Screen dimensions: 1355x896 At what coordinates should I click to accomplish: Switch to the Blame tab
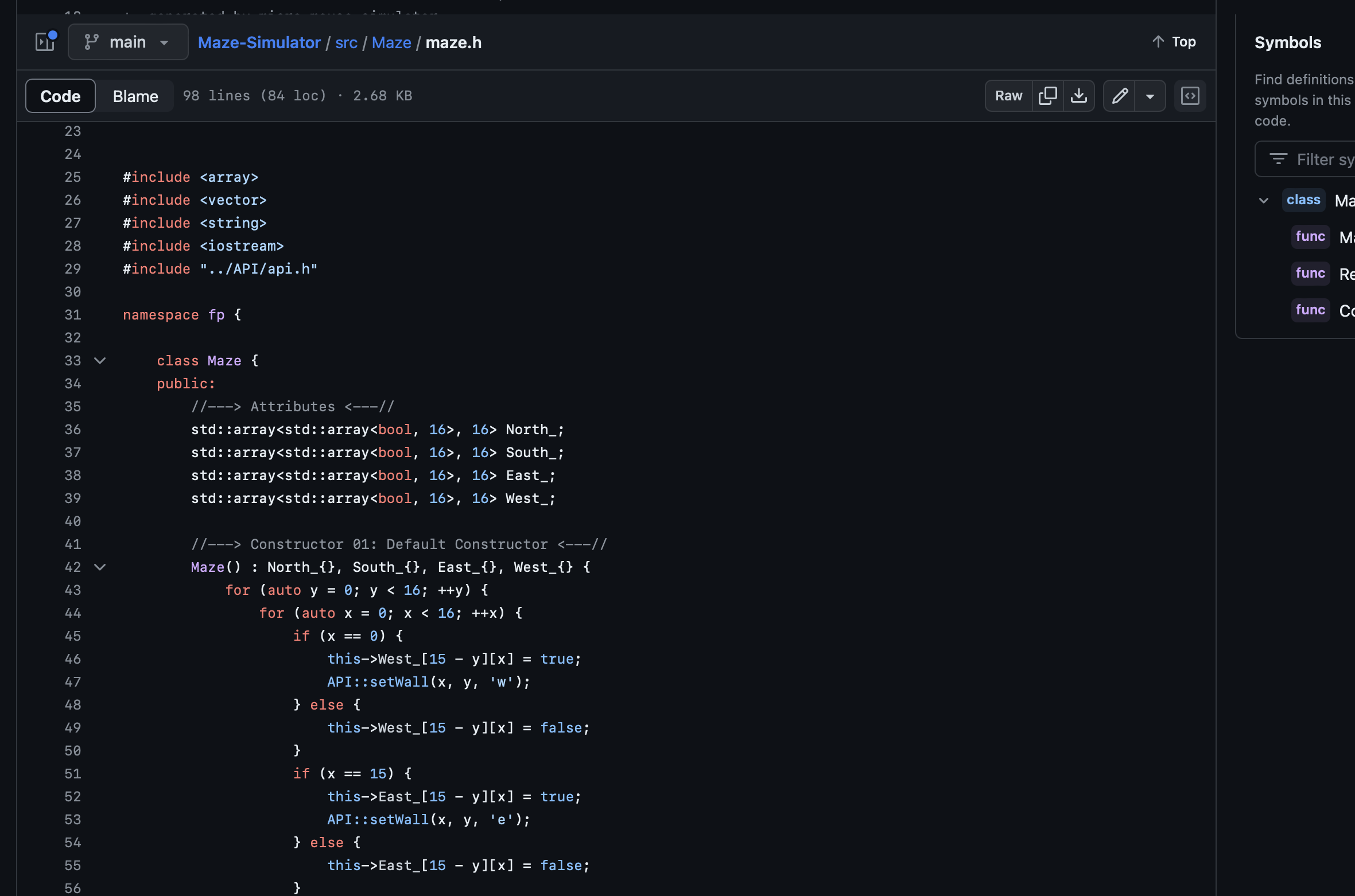tap(135, 96)
